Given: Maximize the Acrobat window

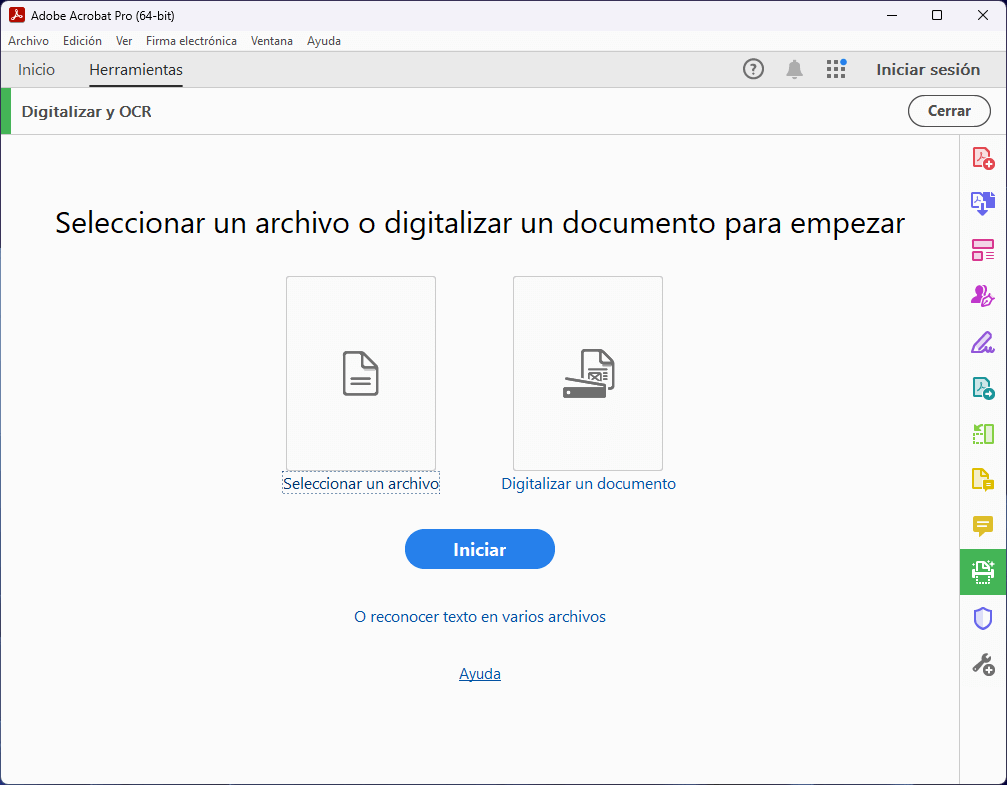Looking at the screenshot, I should point(937,15).
